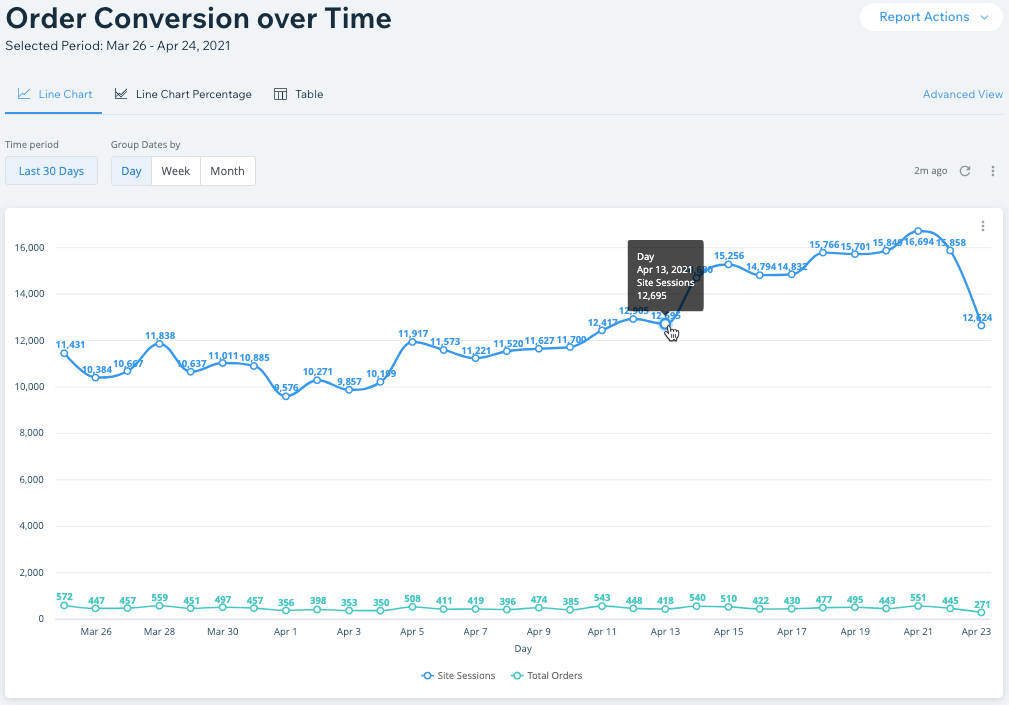The height and width of the screenshot is (705, 1009).
Task: Click the Line Chart tab icon
Action: click(x=24, y=94)
